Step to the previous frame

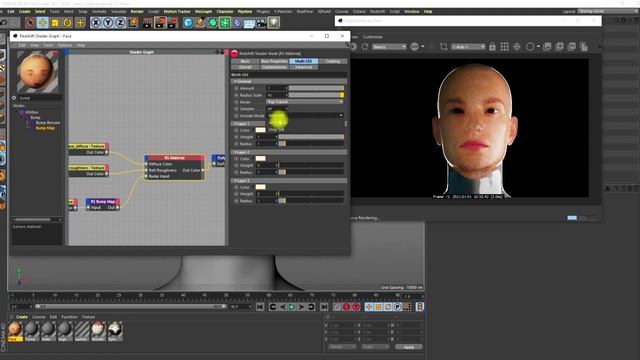(x=282, y=307)
